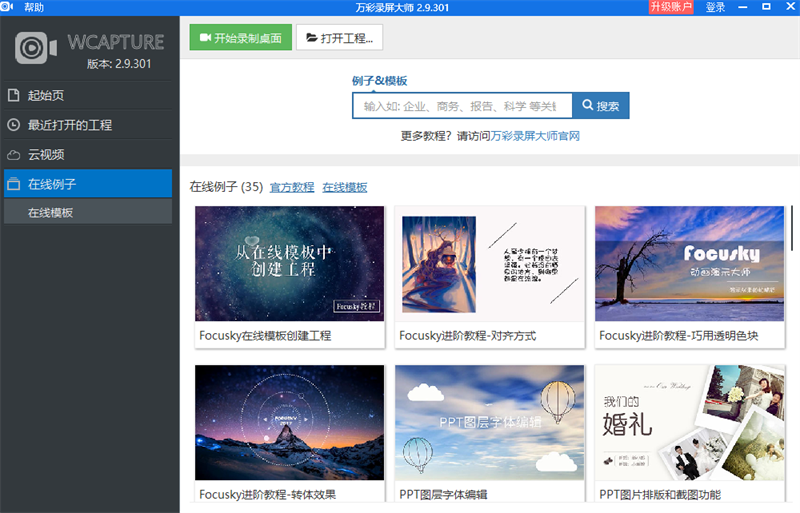The image size is (800, 513).
Task: Click the 云视频 cloud icon
Action: click(14, 155)
